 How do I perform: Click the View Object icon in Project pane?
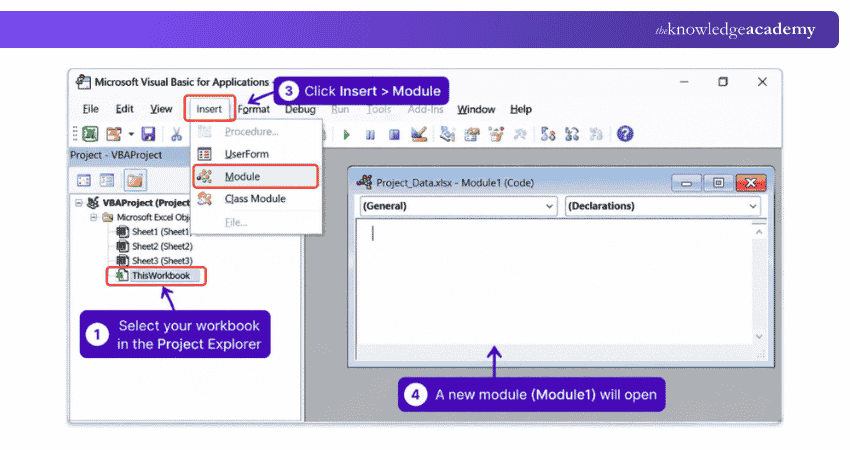coord(107,180)
